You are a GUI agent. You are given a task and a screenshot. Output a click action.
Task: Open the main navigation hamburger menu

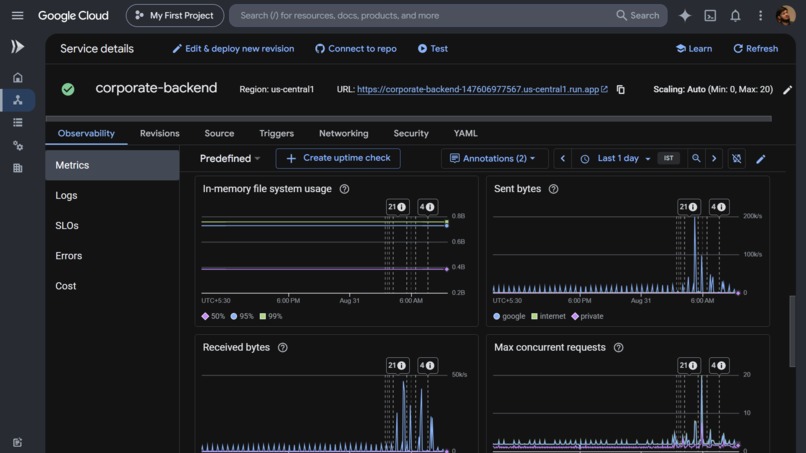(17, 15)
